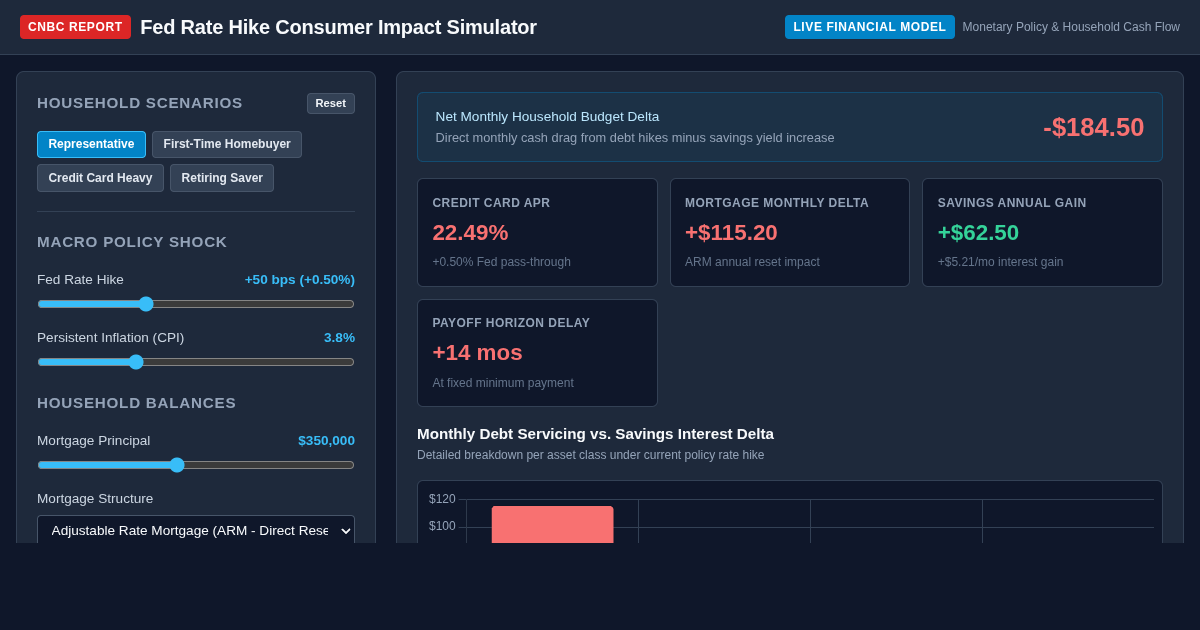Click the +0.50% Fed pass-through note
Viewport: 1200px width, 630px height.
501,262
